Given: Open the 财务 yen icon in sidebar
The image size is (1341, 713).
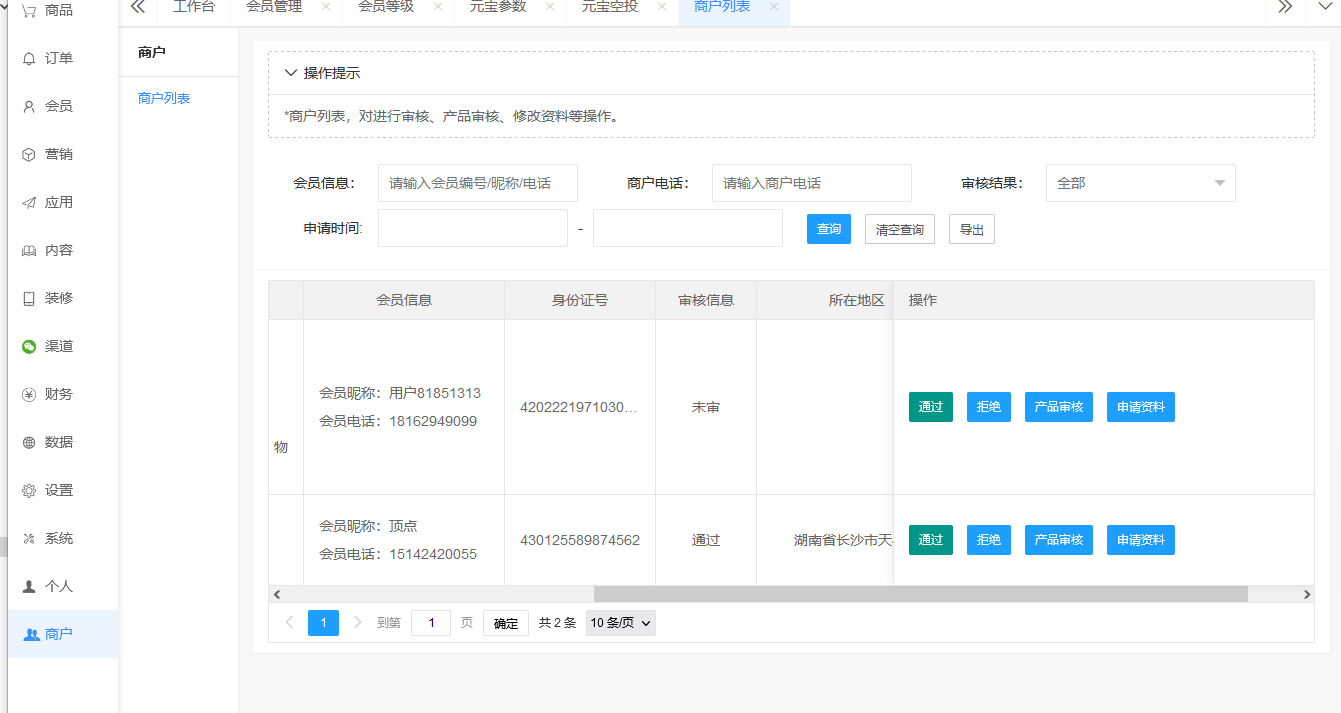Looking at the screenshot, I should (29, 395).
